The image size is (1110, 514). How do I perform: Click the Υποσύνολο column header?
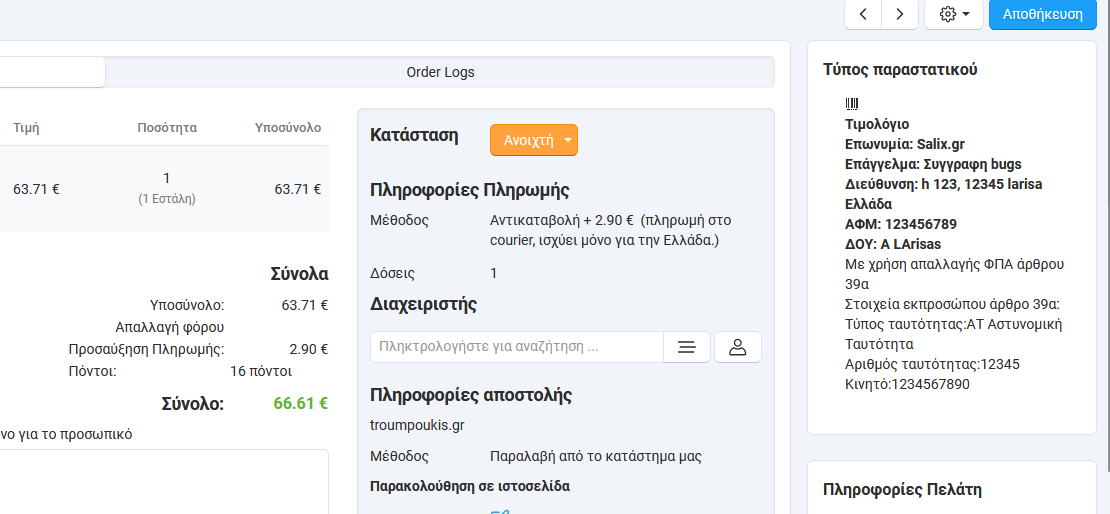pos(288,127)
